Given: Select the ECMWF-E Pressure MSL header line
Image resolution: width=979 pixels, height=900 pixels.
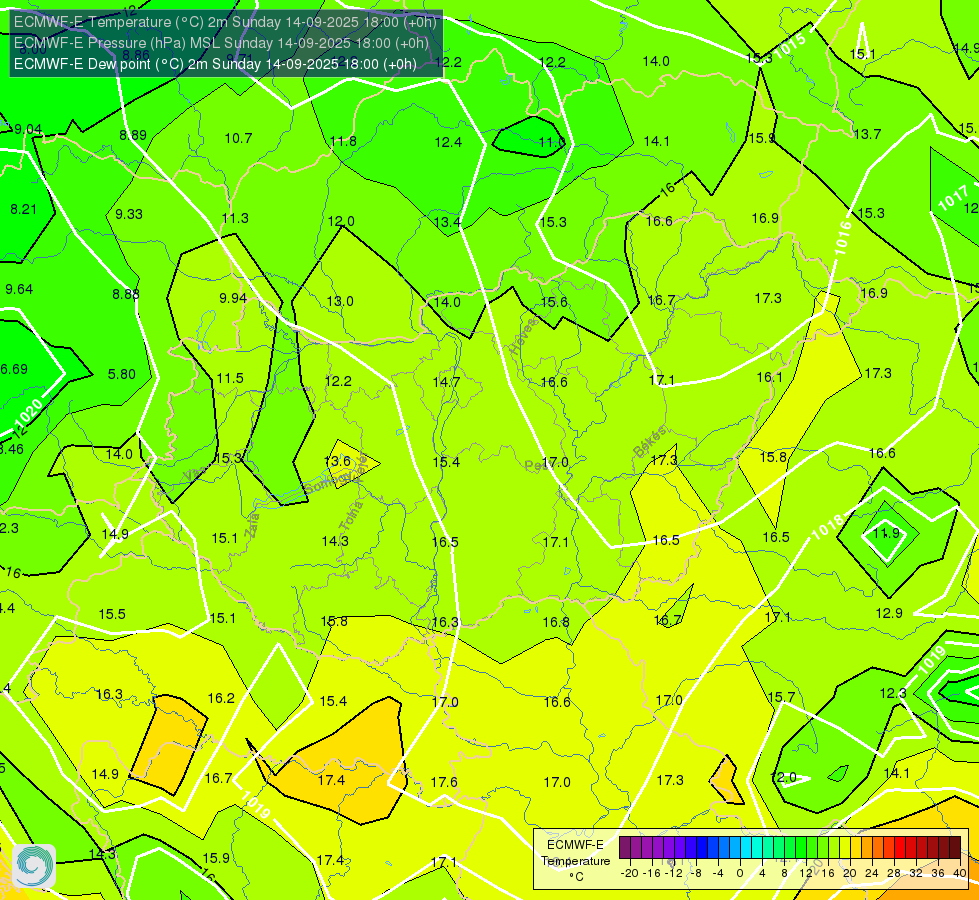Looking at the screenshot, I should click(221, 43).
